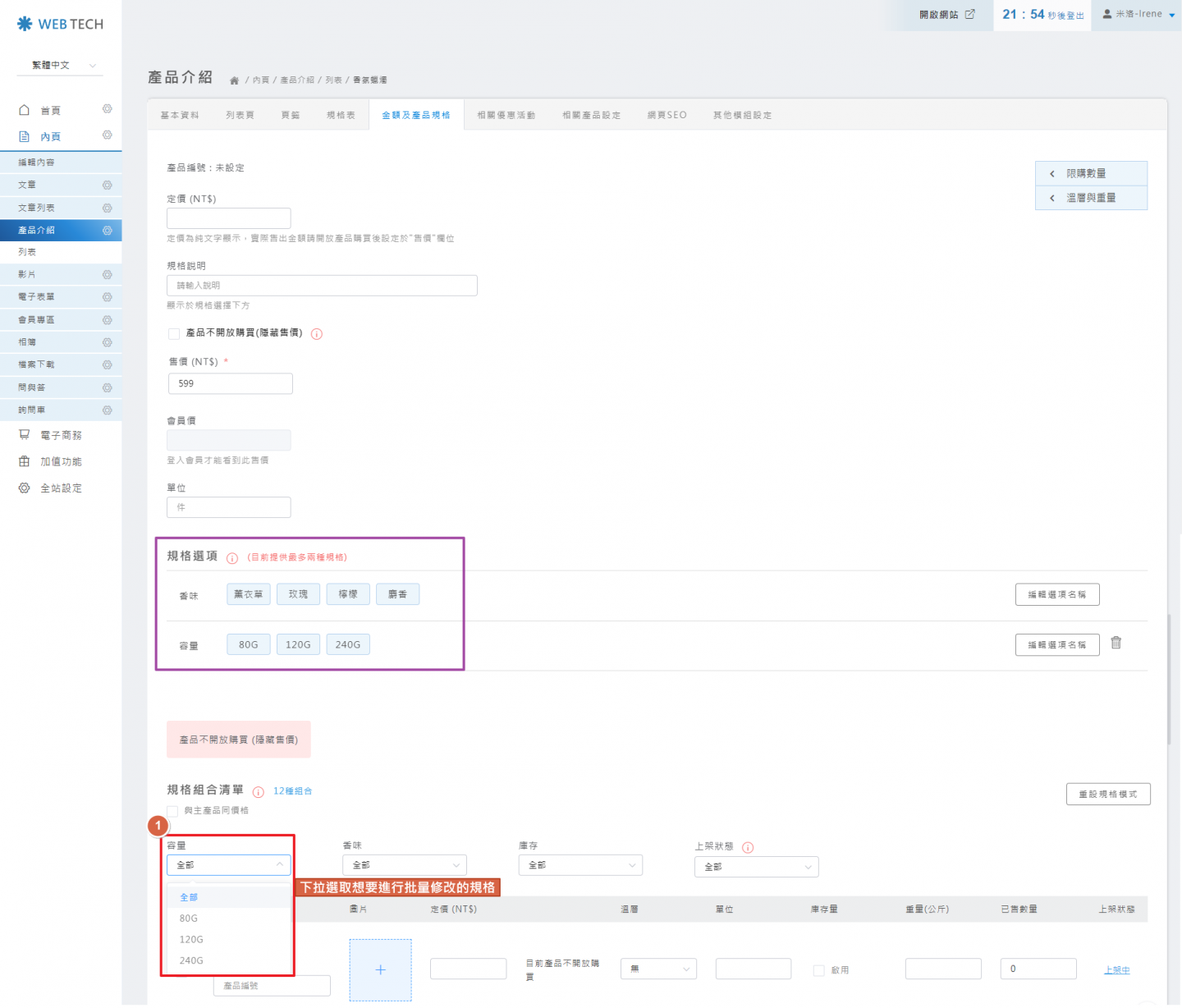1182x1008 pixels.
Task: Open the 基本資料 tab
Action: [x=180, y=116]
